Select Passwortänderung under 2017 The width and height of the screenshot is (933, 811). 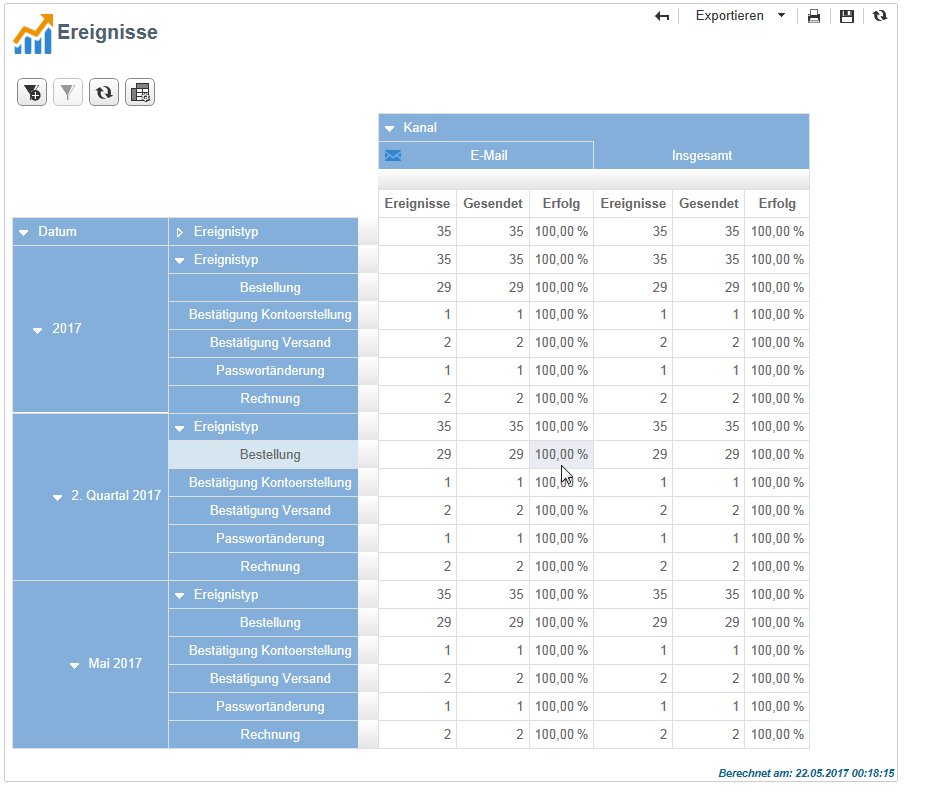click(264, 371)
